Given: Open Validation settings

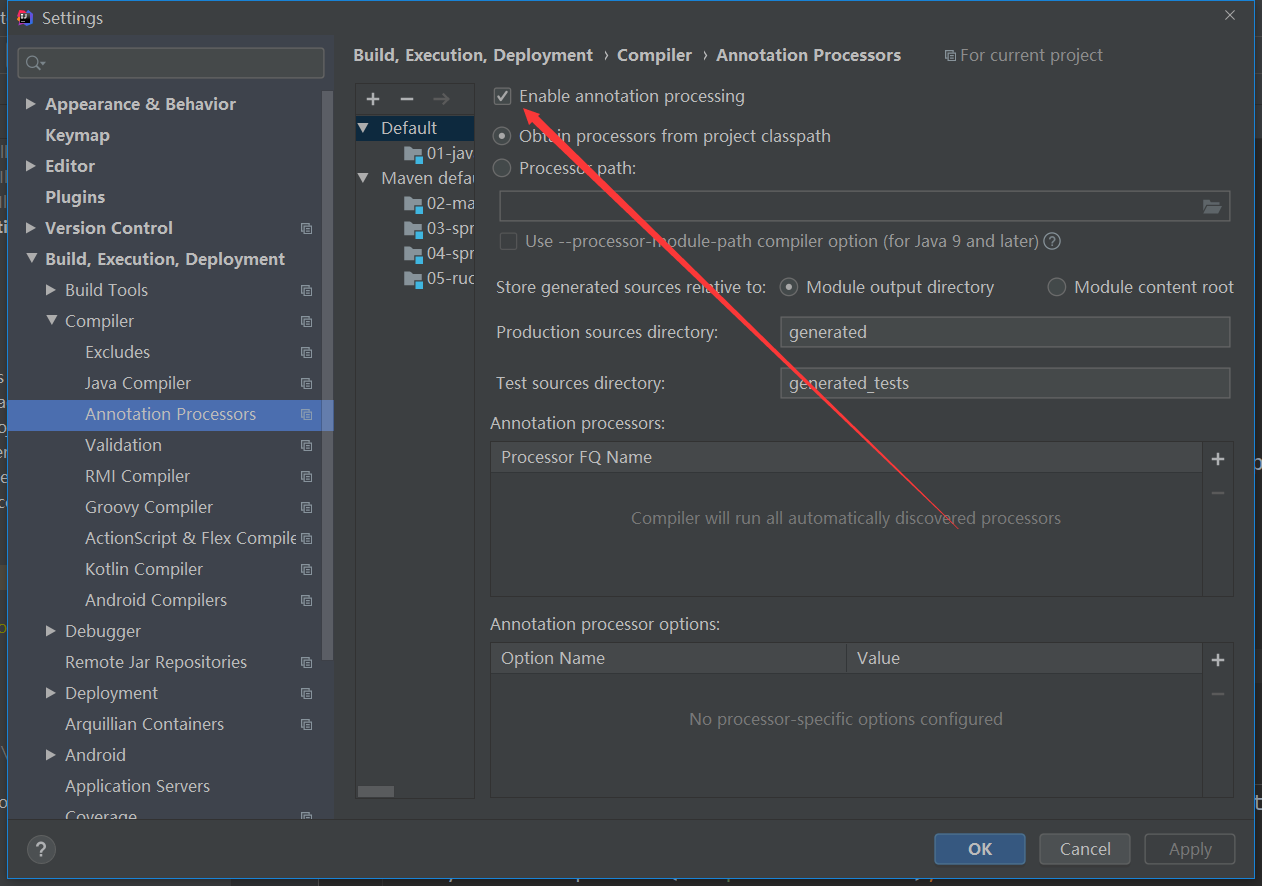Looking at the screenshot, I should point(123,445).
